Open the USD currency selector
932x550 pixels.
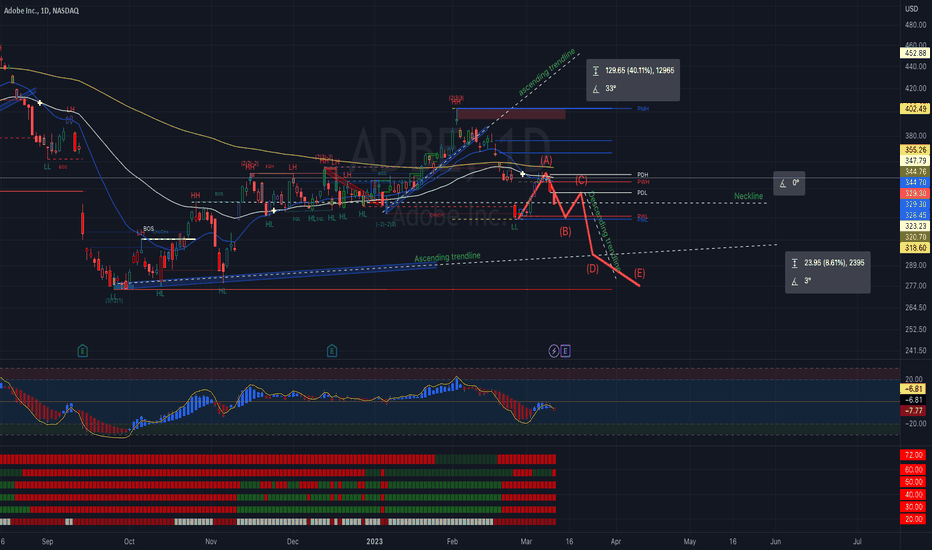click(911, 9)
